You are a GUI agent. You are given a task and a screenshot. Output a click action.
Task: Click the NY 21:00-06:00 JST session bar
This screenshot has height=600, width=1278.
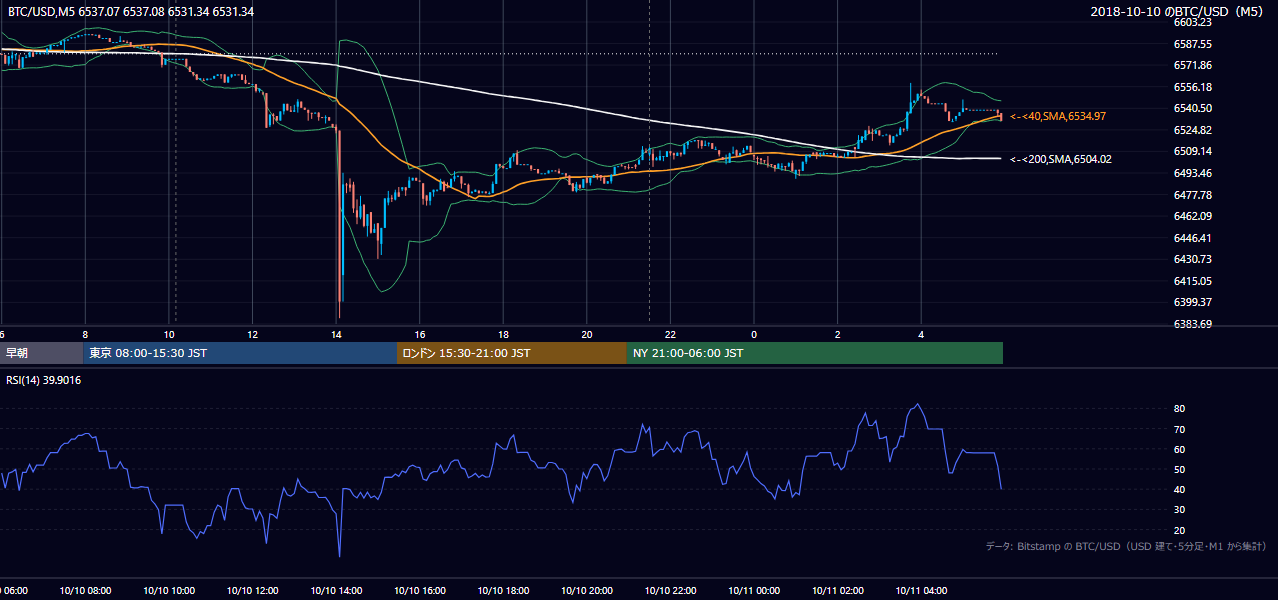click(815, 353)
